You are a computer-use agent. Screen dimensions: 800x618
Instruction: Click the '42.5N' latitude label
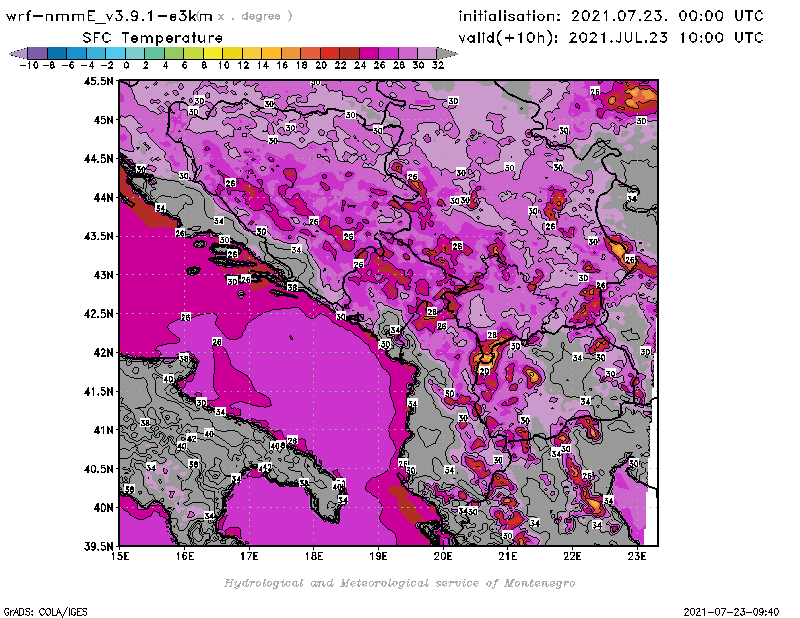coord(98,314)
